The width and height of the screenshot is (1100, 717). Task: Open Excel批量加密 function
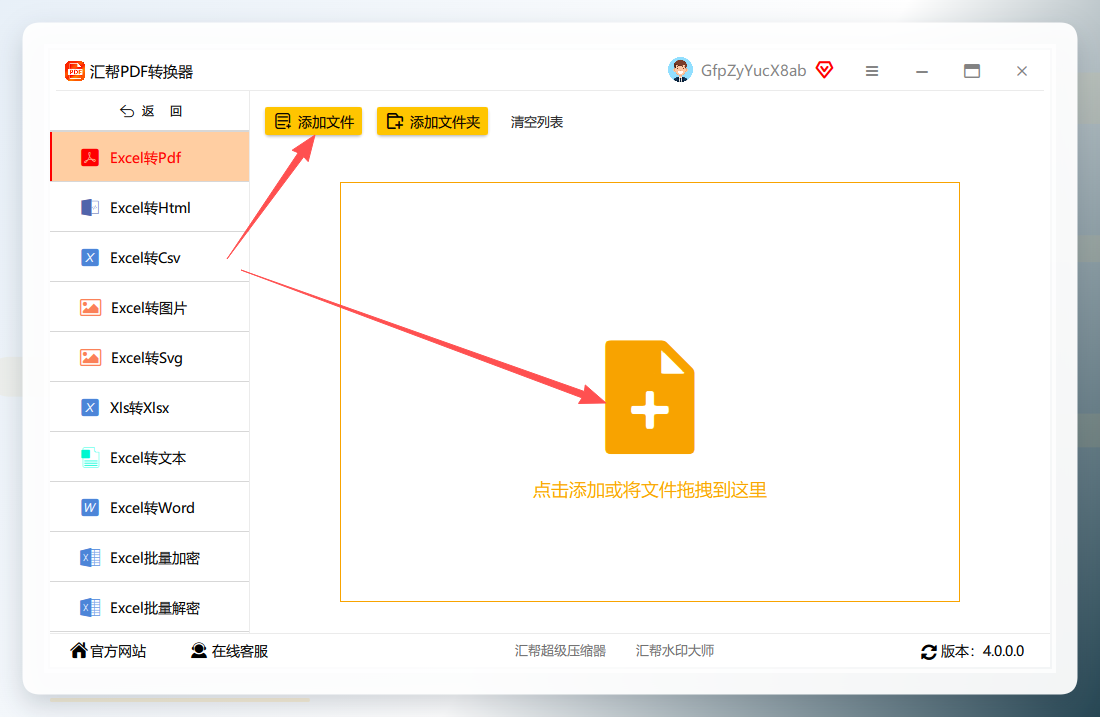[149, 557]
